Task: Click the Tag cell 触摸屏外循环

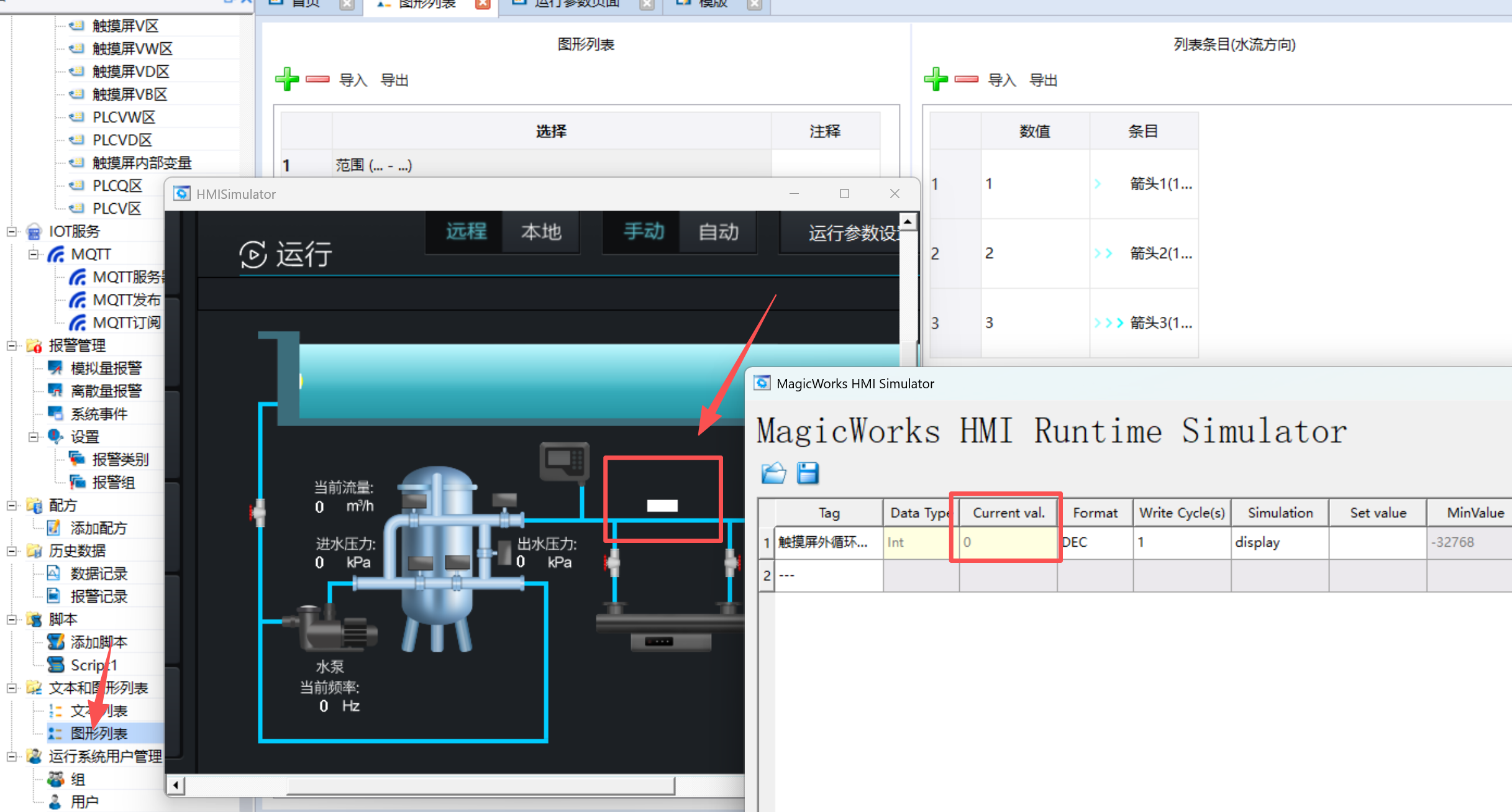Action: click(828, 542)
